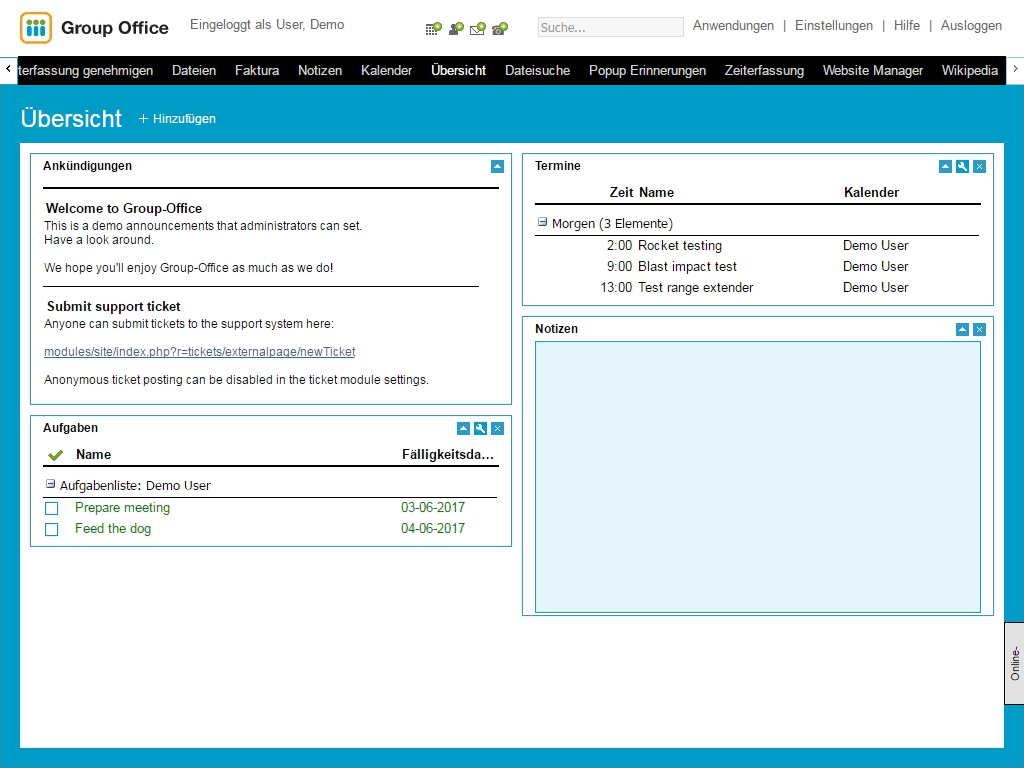
Task: Click green checkmark column header in Aufgaben
Action: click(55, 455)
